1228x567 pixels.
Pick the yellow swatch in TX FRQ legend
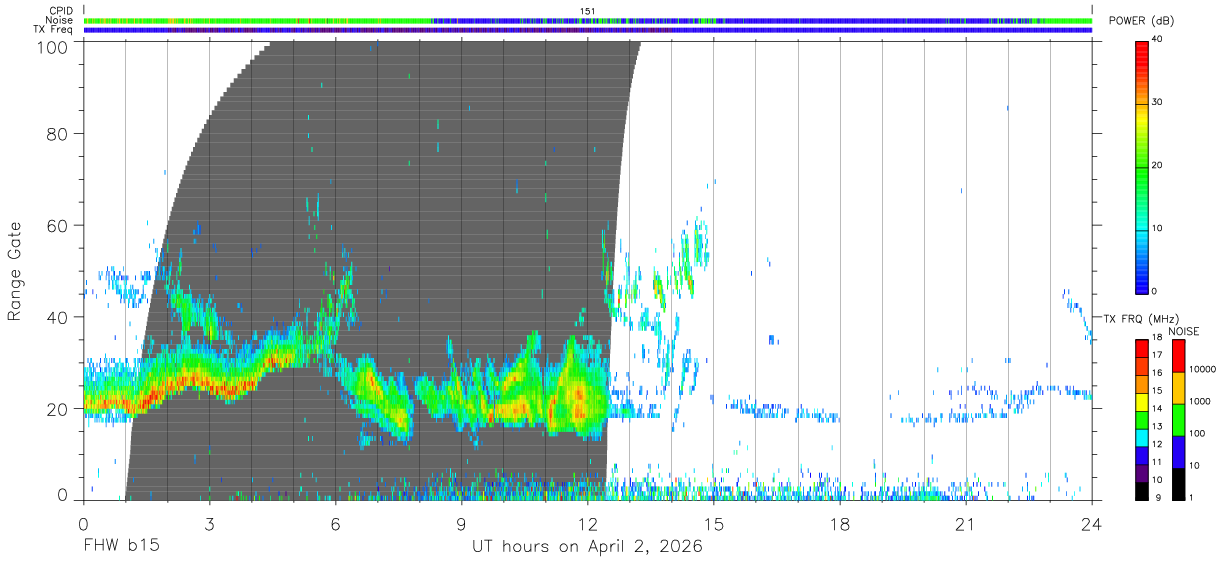coord(1141,400)
